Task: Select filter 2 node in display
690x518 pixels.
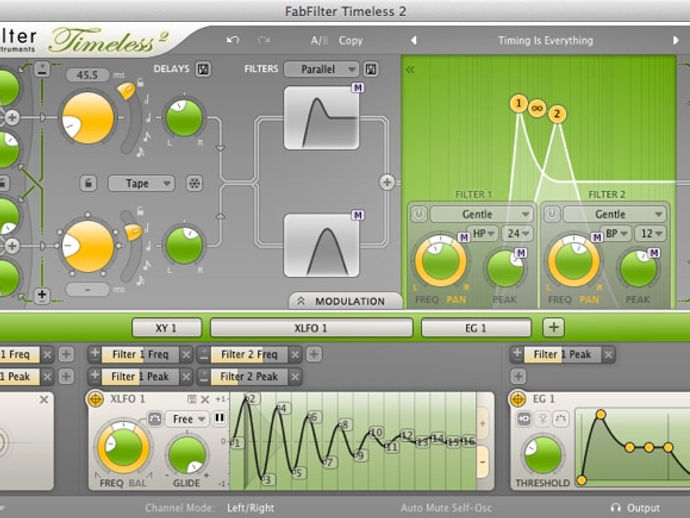Action: click(557, 114)
